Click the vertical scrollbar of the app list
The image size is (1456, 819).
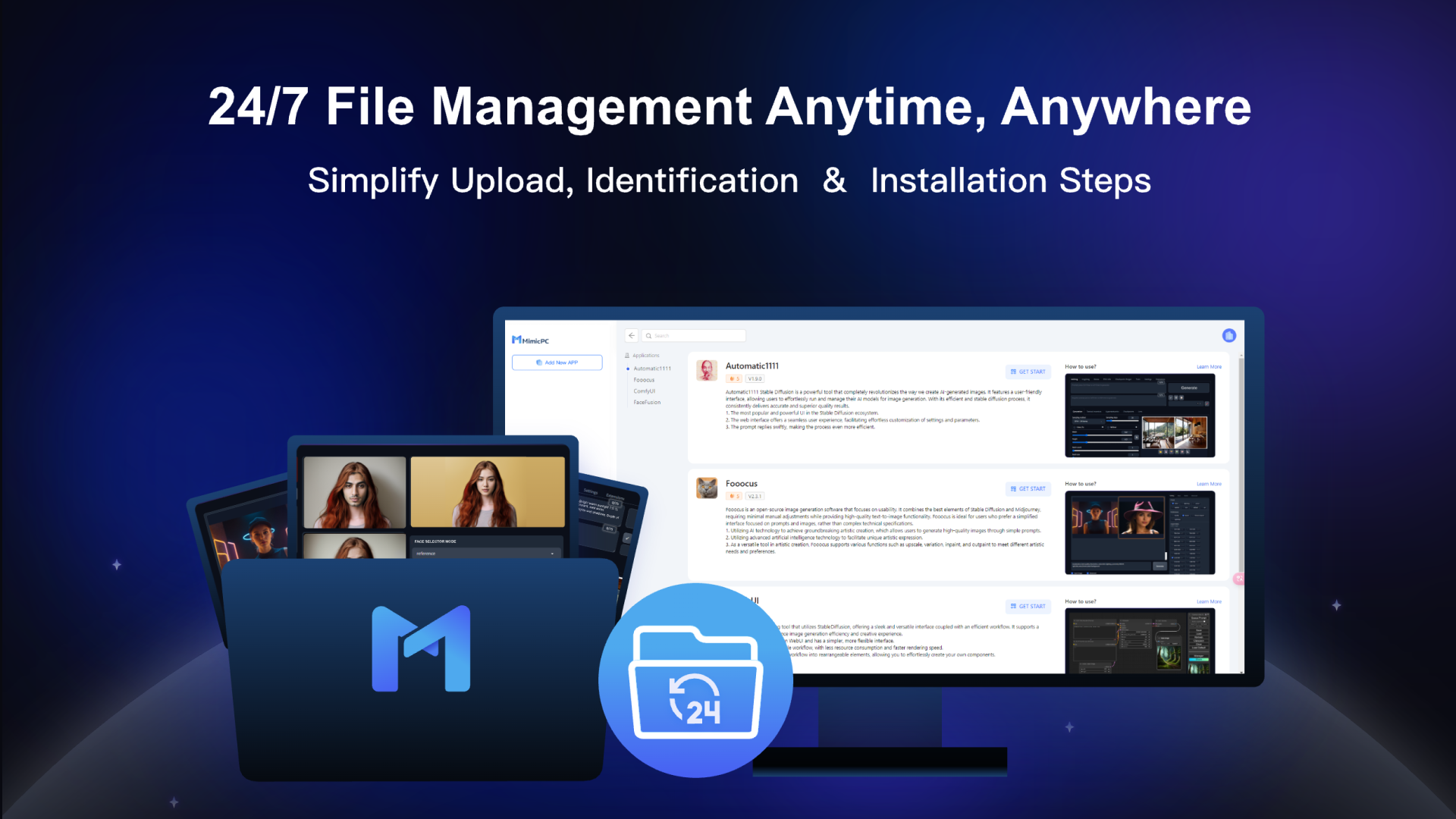click(1241, 514)
